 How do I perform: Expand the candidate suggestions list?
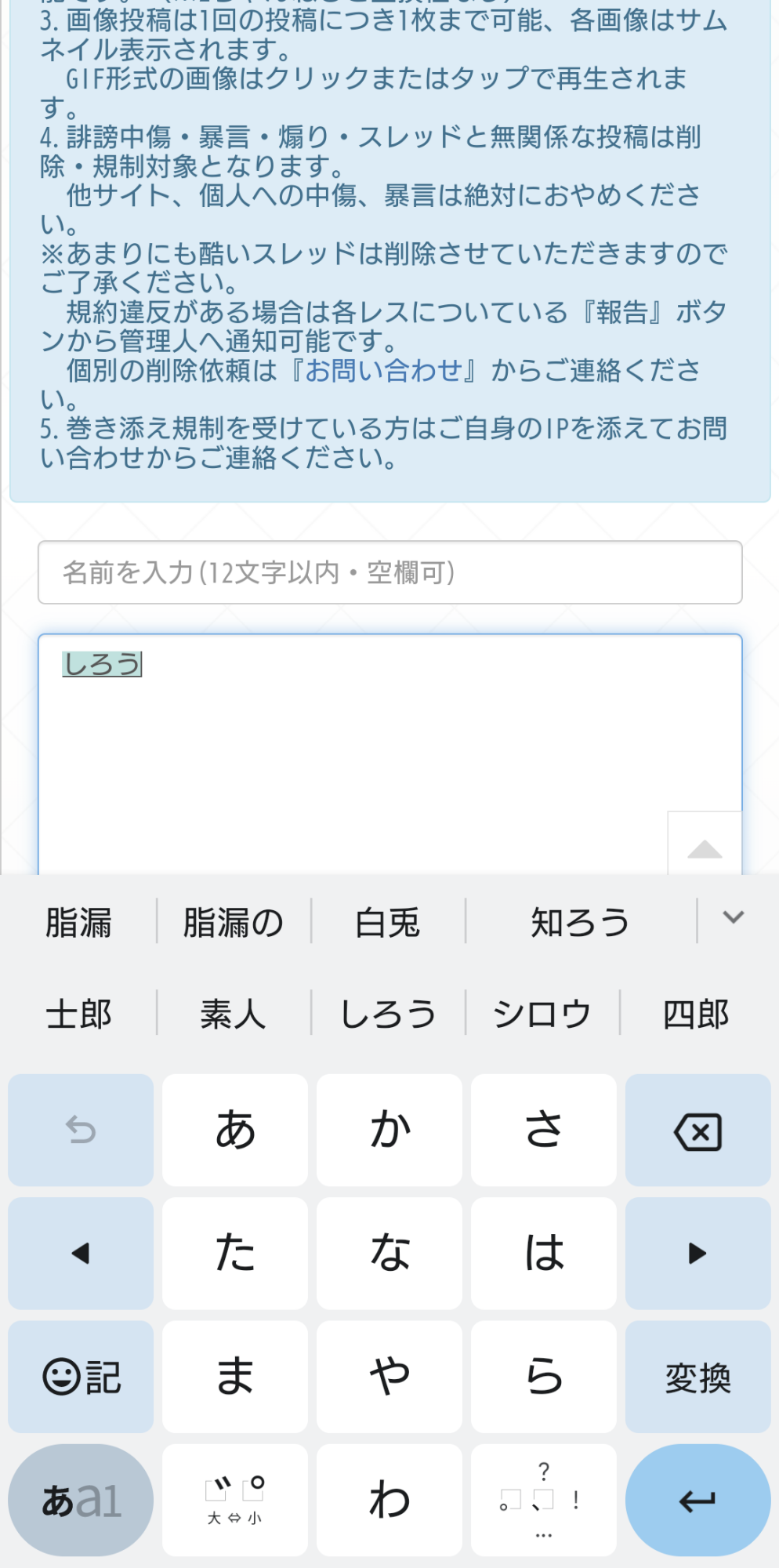point(734,917)
